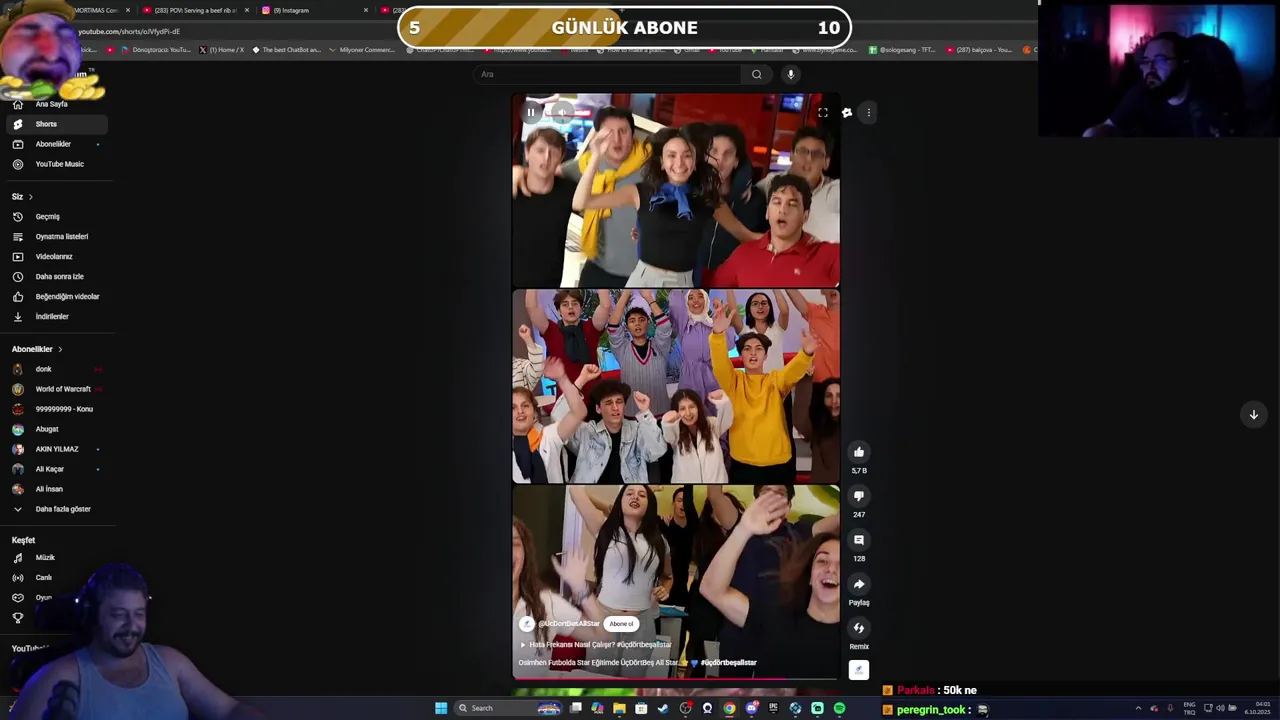Open Geçmiş watch history
1280x720 pixels.
pos(57,217)
